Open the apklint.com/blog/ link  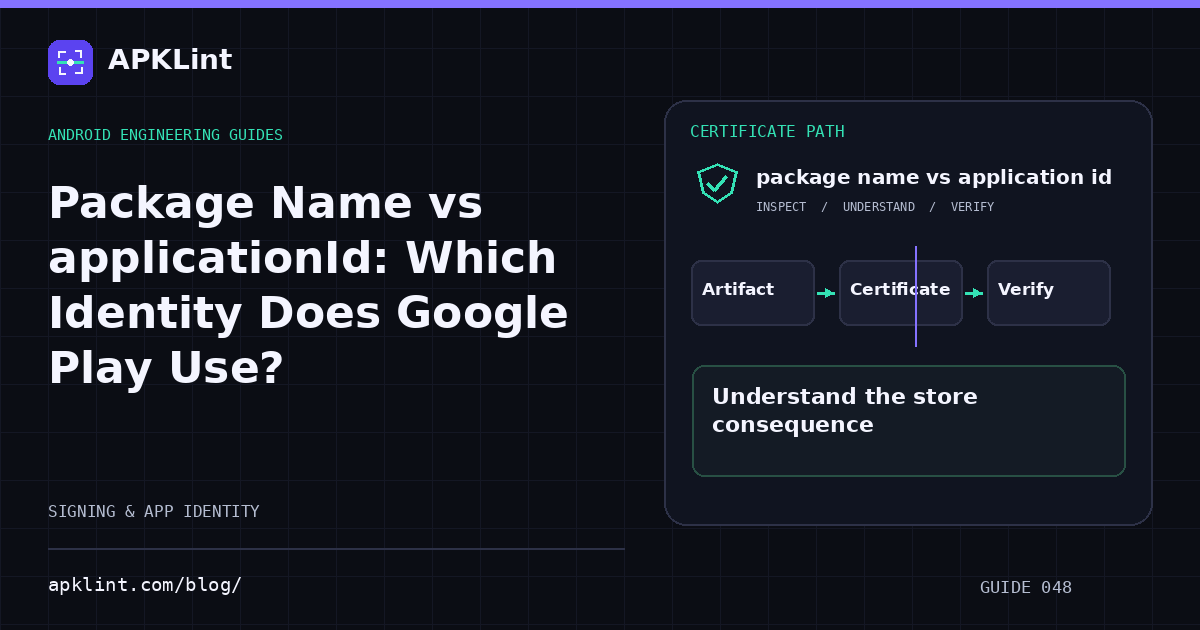click(x=145, y=585)
